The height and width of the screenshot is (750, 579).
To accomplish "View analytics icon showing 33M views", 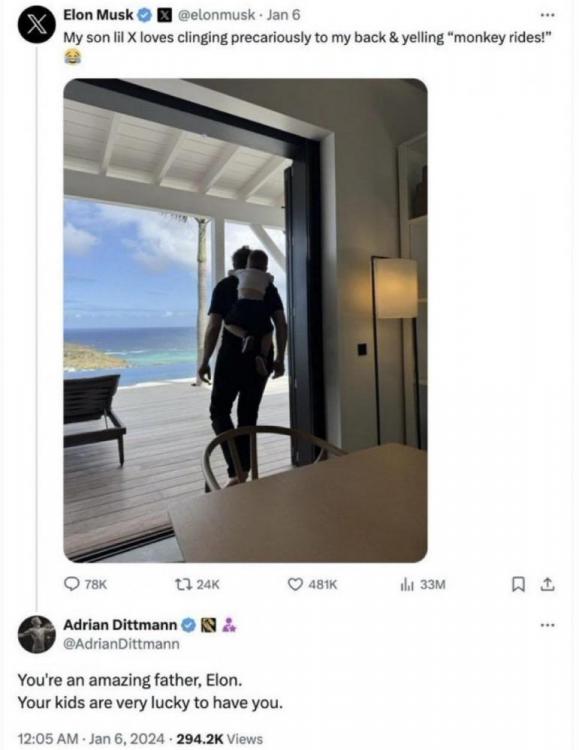I will point(407,584).
